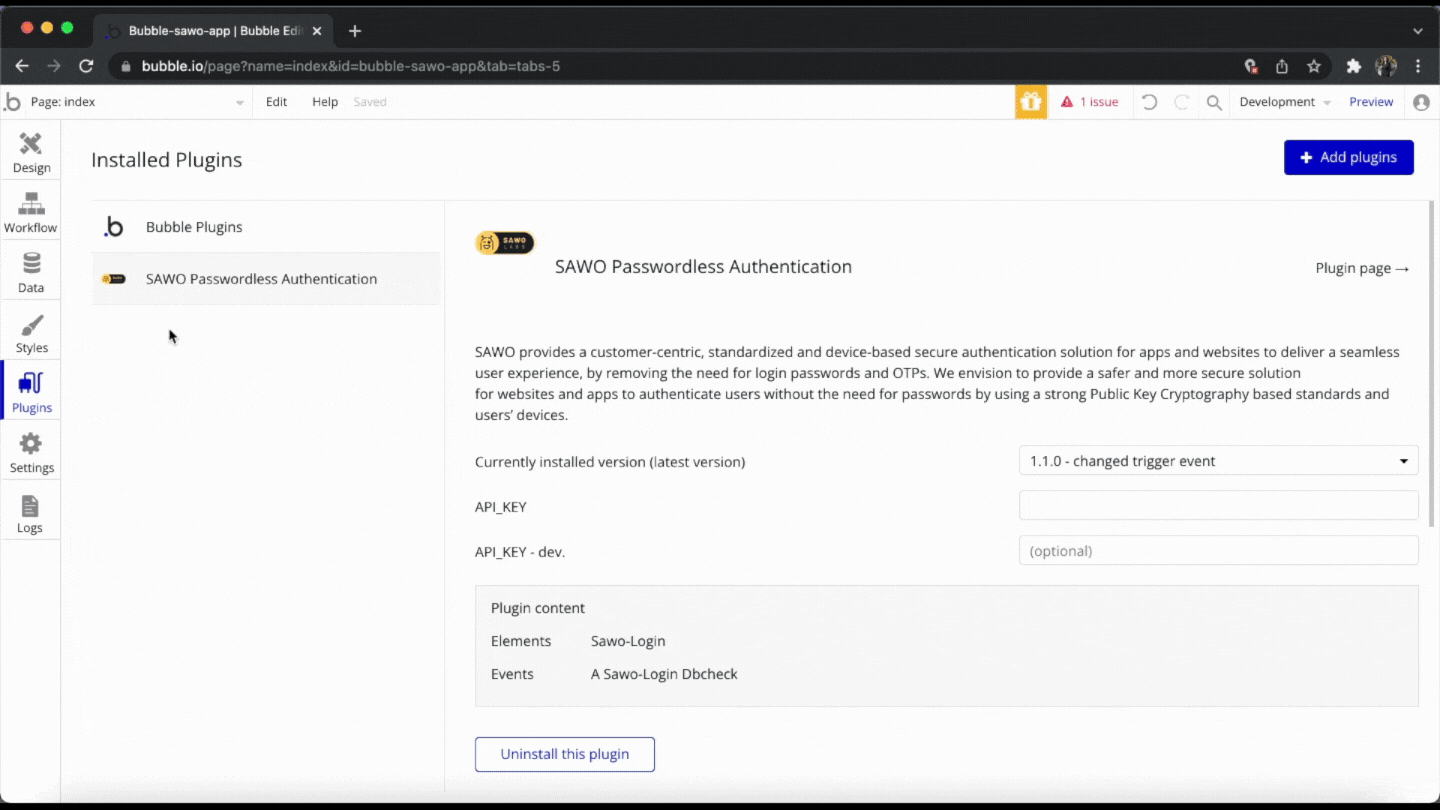The height and width of the screenshot is (810, 1440).
Task: Click the Add plugins button
Action: 1348,157
